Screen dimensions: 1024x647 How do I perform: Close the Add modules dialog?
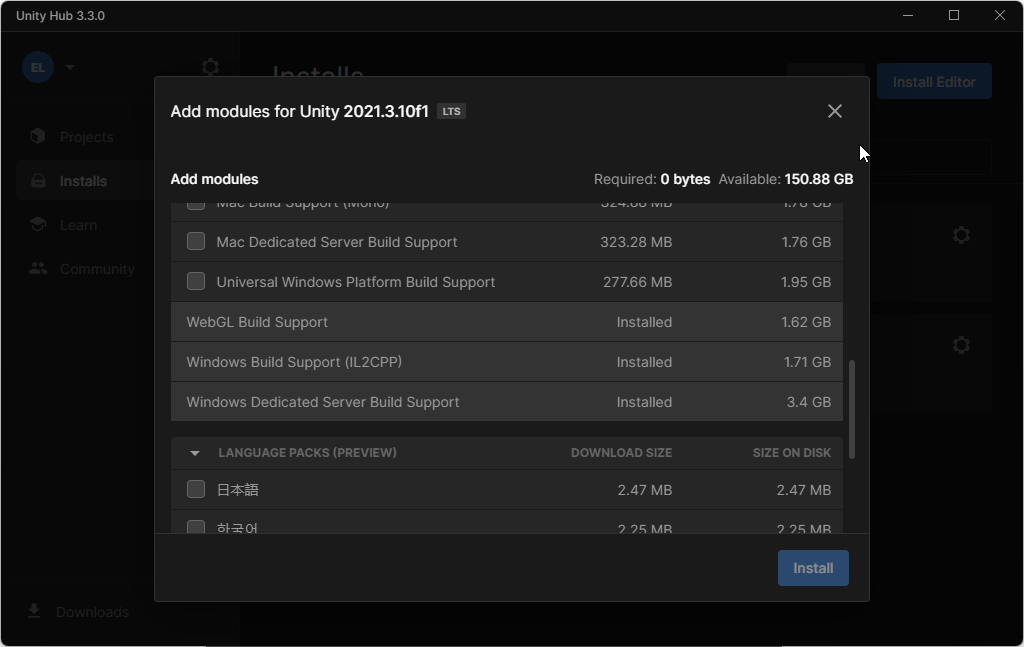[x=835, y=111]
